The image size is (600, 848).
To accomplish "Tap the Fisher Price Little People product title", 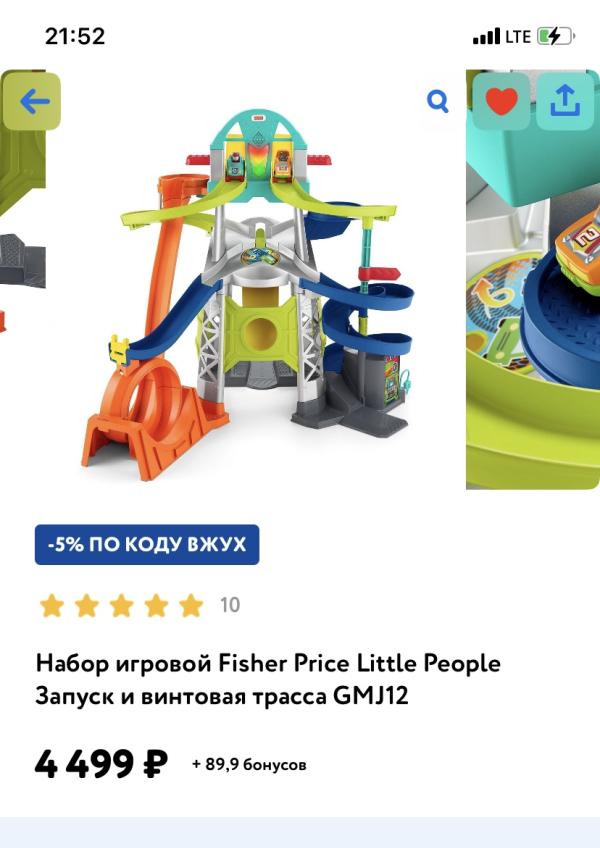I will 268,680.
